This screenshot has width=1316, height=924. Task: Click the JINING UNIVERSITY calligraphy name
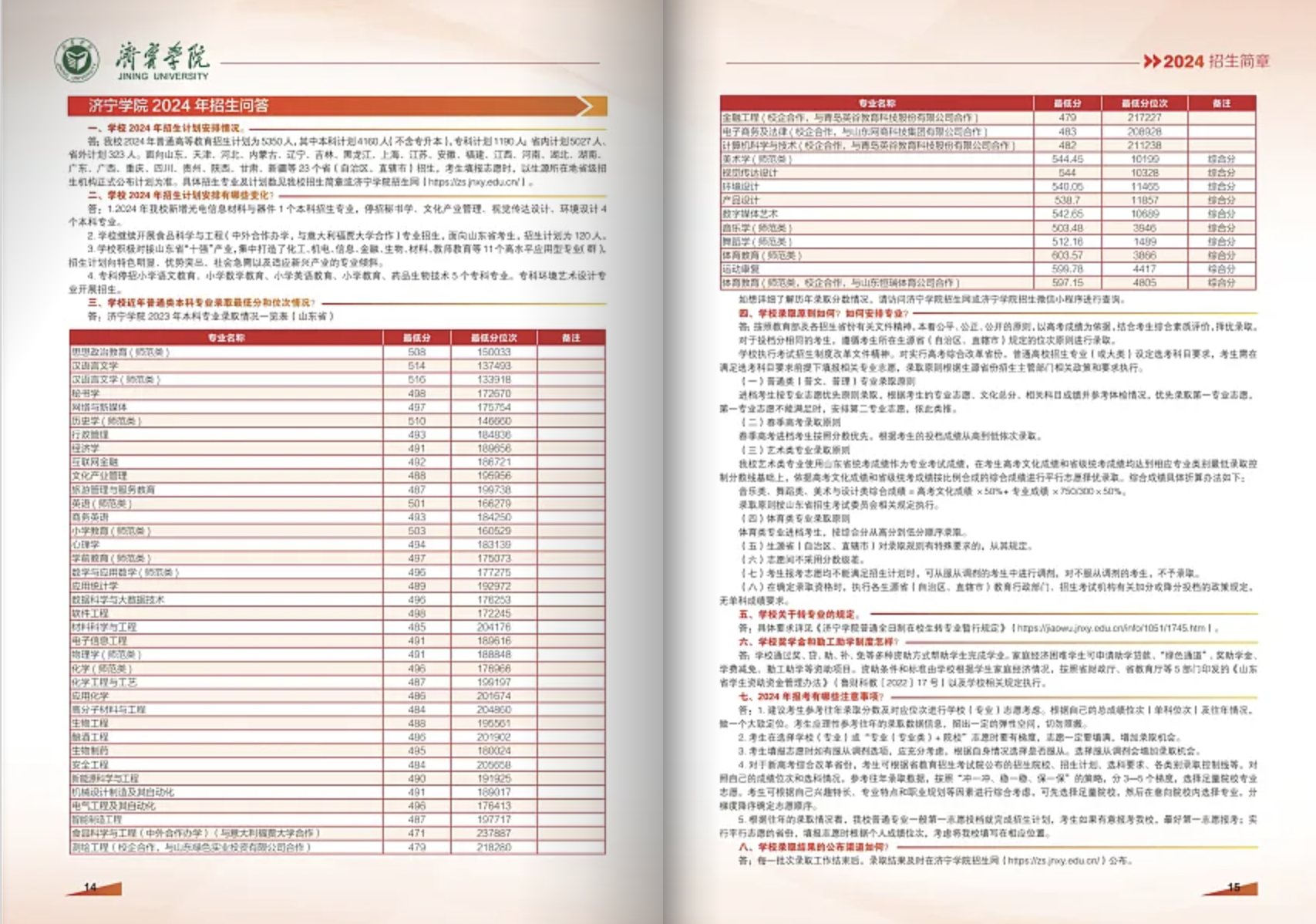[x=163, y=61]
